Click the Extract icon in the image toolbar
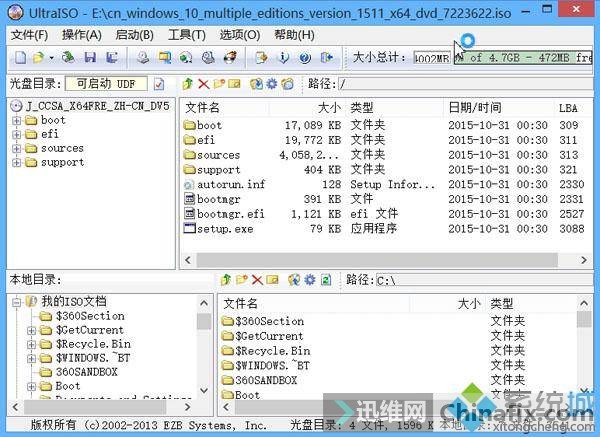The width and height of the screenshot is (600, 437). (x=256, y=83)
